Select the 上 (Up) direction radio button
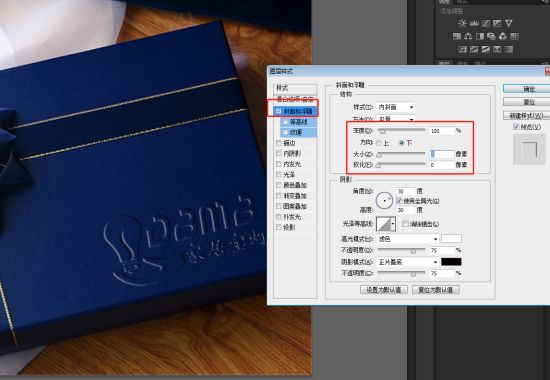The image size is (550, 380). [x=378, y=143]
